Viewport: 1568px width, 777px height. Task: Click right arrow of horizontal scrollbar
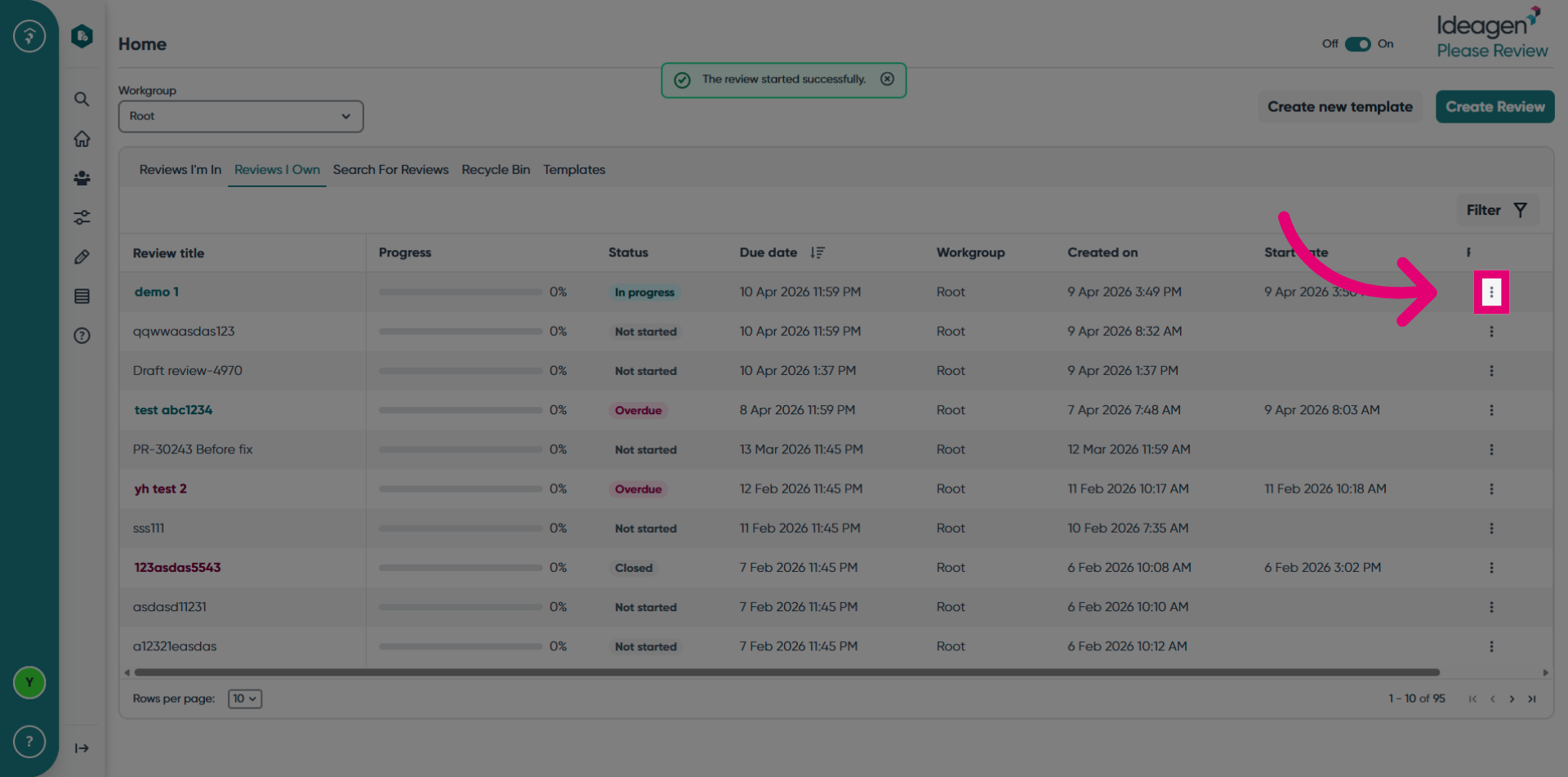(x=1545, y=672)
